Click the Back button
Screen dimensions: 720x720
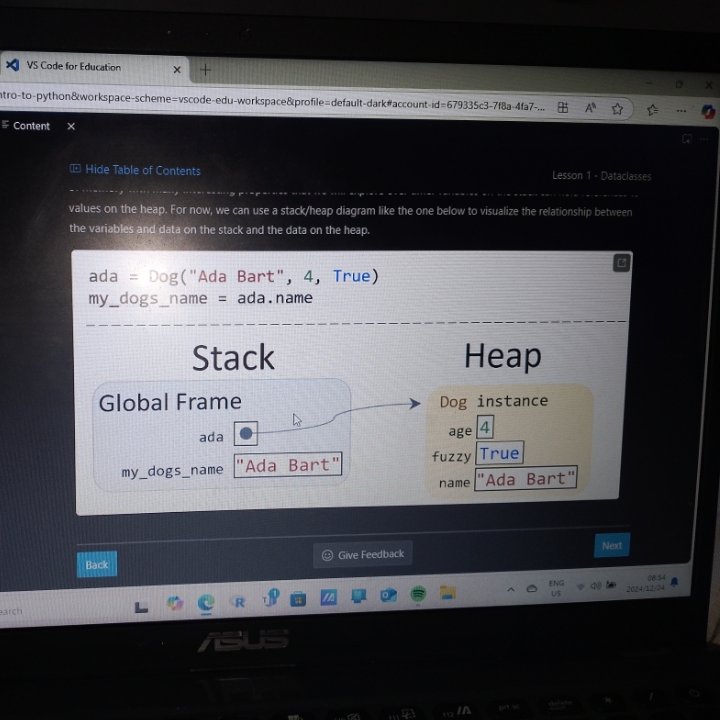coord(97,564)
